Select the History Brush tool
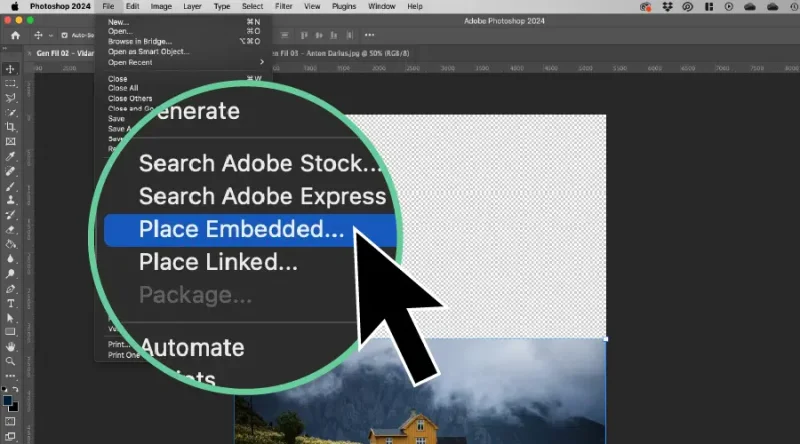 [10, 215]
